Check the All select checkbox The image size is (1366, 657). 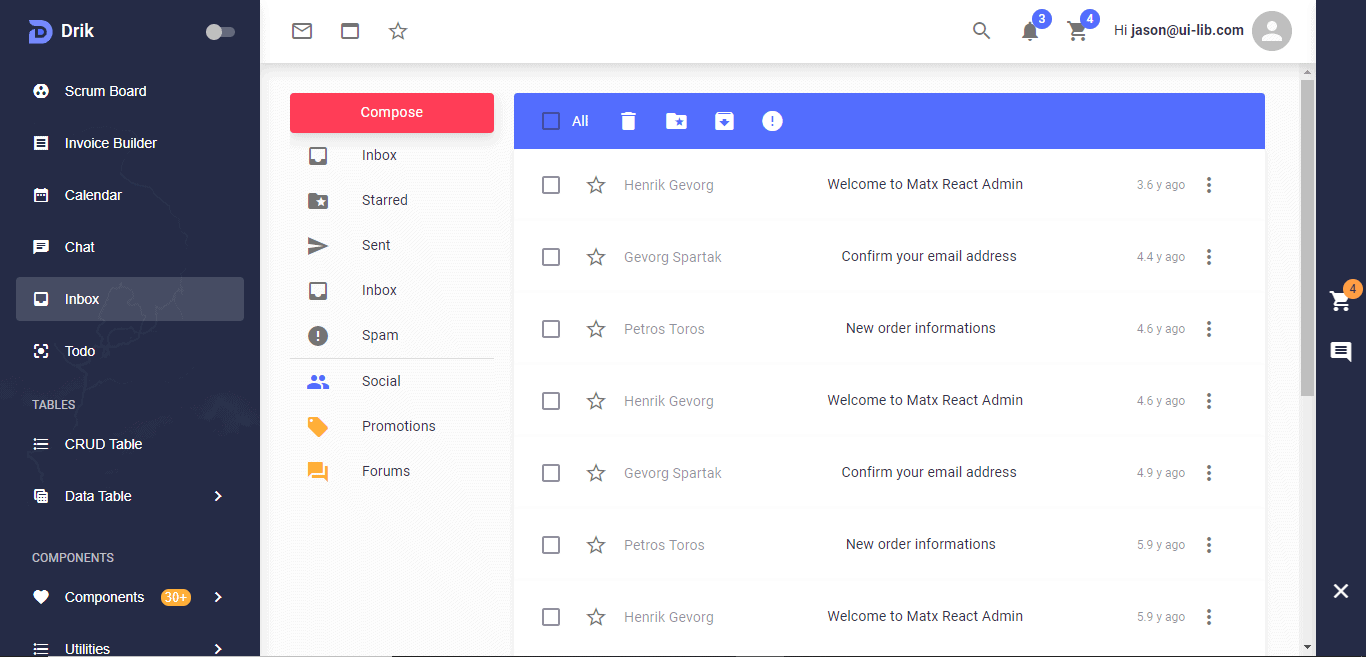551,121
